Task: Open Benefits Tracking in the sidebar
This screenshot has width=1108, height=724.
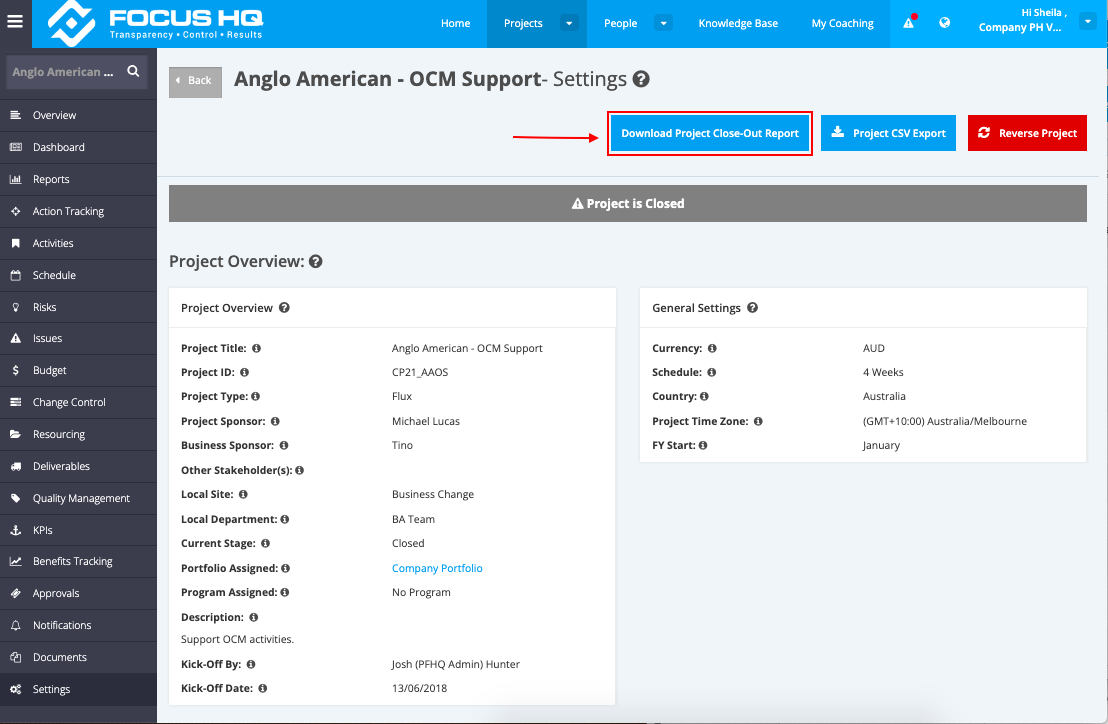Action: click(x=78, y=562)
